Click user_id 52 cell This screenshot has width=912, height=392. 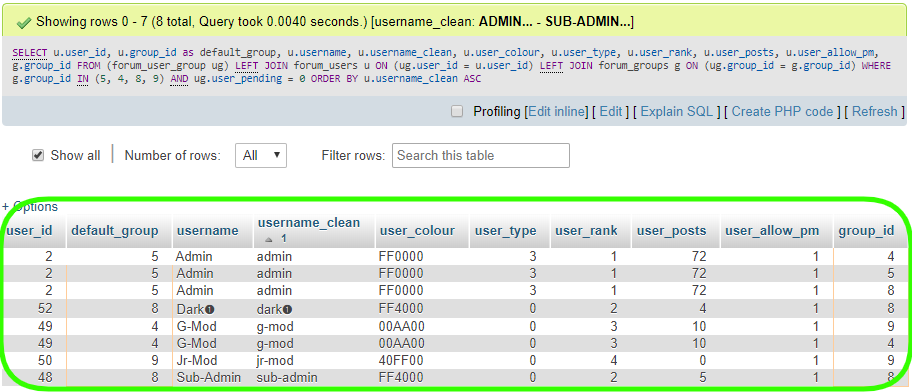tap(34, 308)
